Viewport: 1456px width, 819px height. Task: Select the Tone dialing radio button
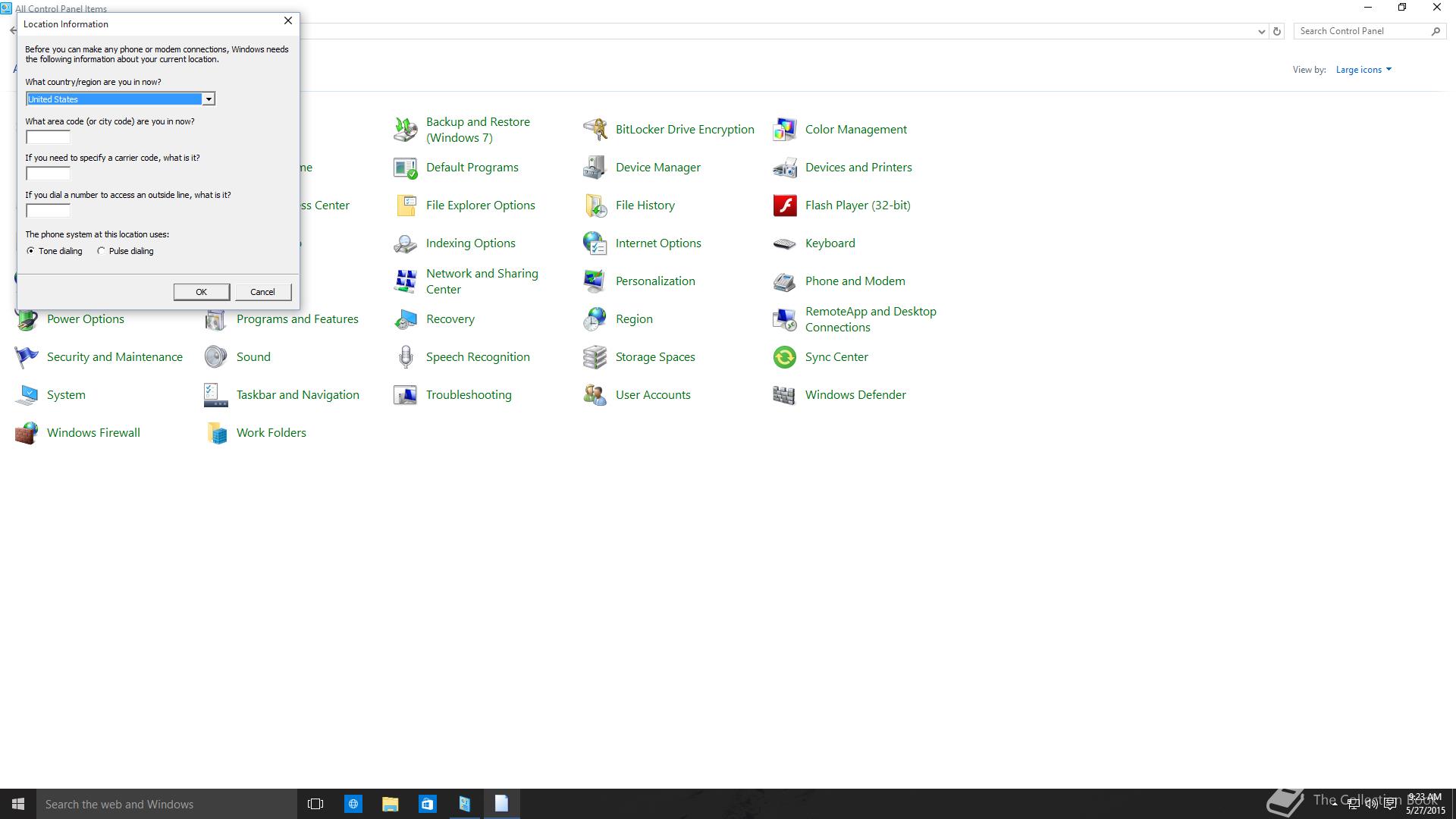[30, 251]
